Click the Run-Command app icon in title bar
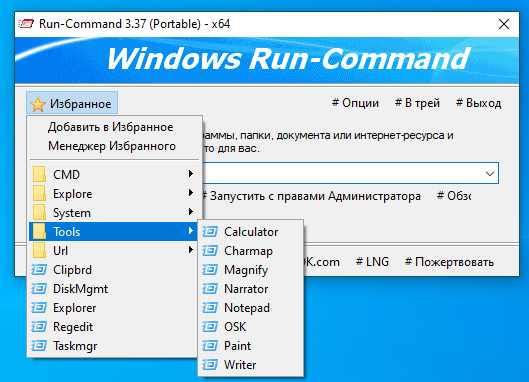 [x=26, y=24]
